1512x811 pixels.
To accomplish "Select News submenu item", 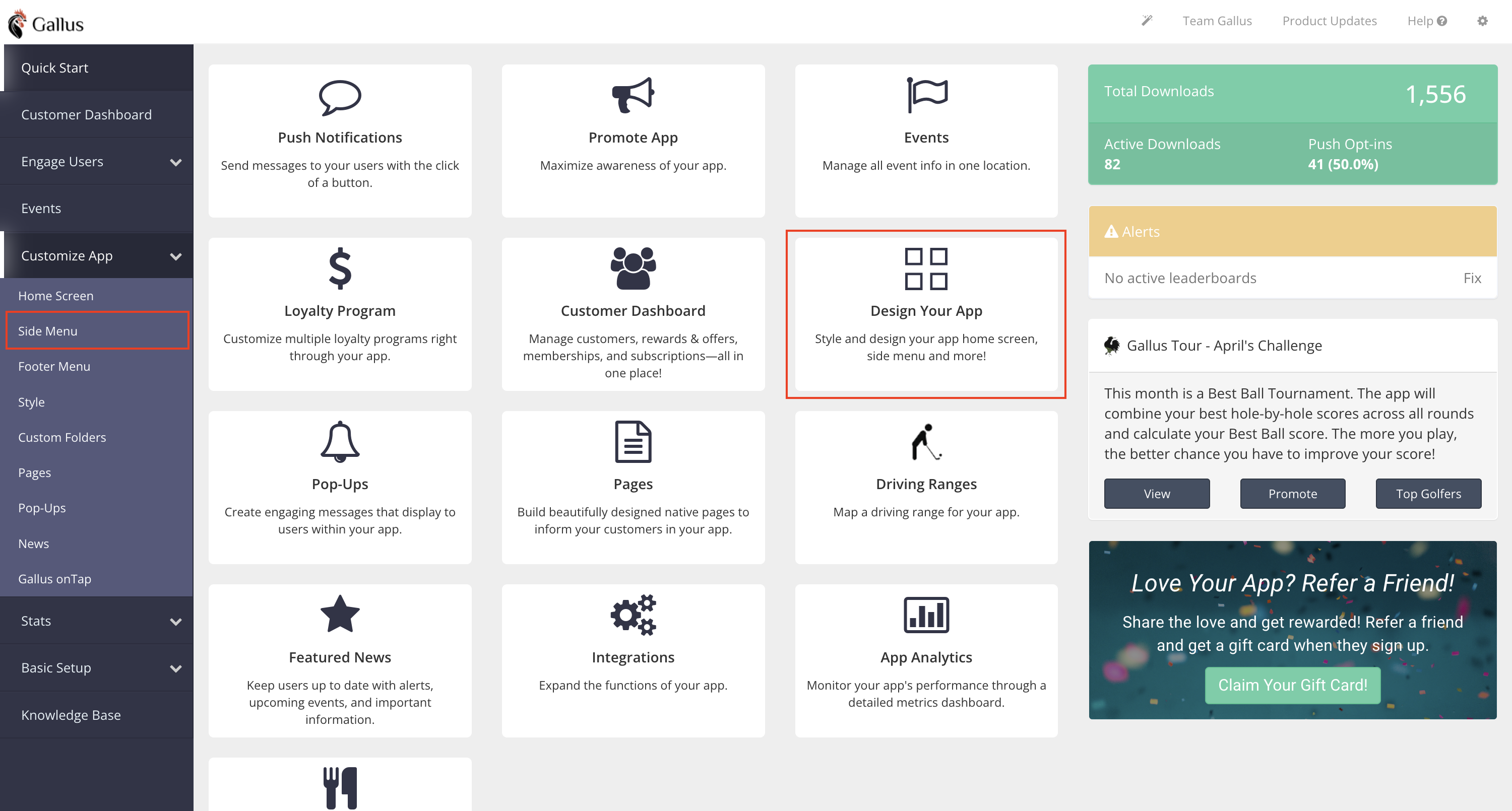I will pyautogui.click(x=97, y=544).
